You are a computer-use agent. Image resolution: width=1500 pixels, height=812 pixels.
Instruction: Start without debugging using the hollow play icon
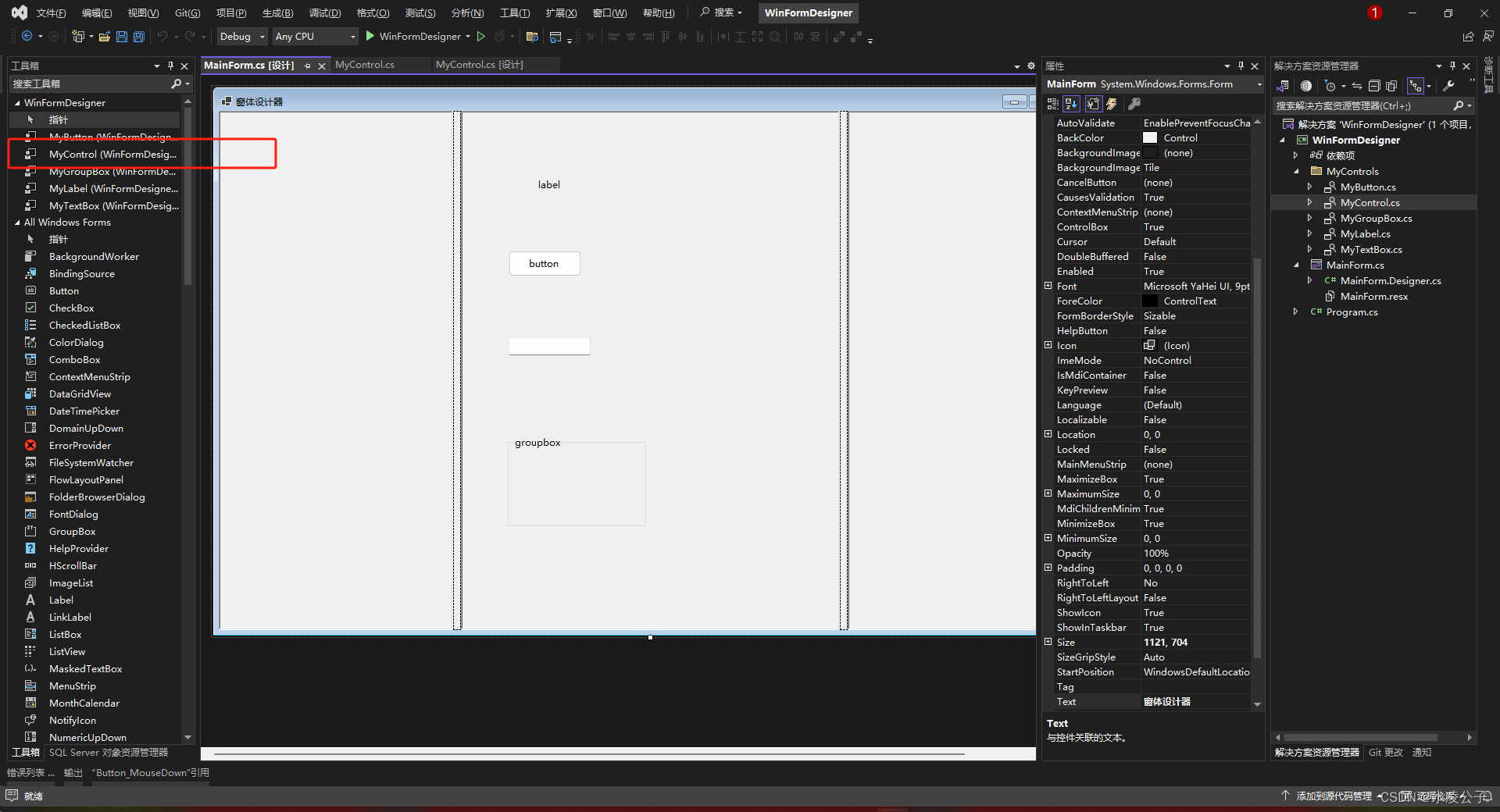[481, 36]
